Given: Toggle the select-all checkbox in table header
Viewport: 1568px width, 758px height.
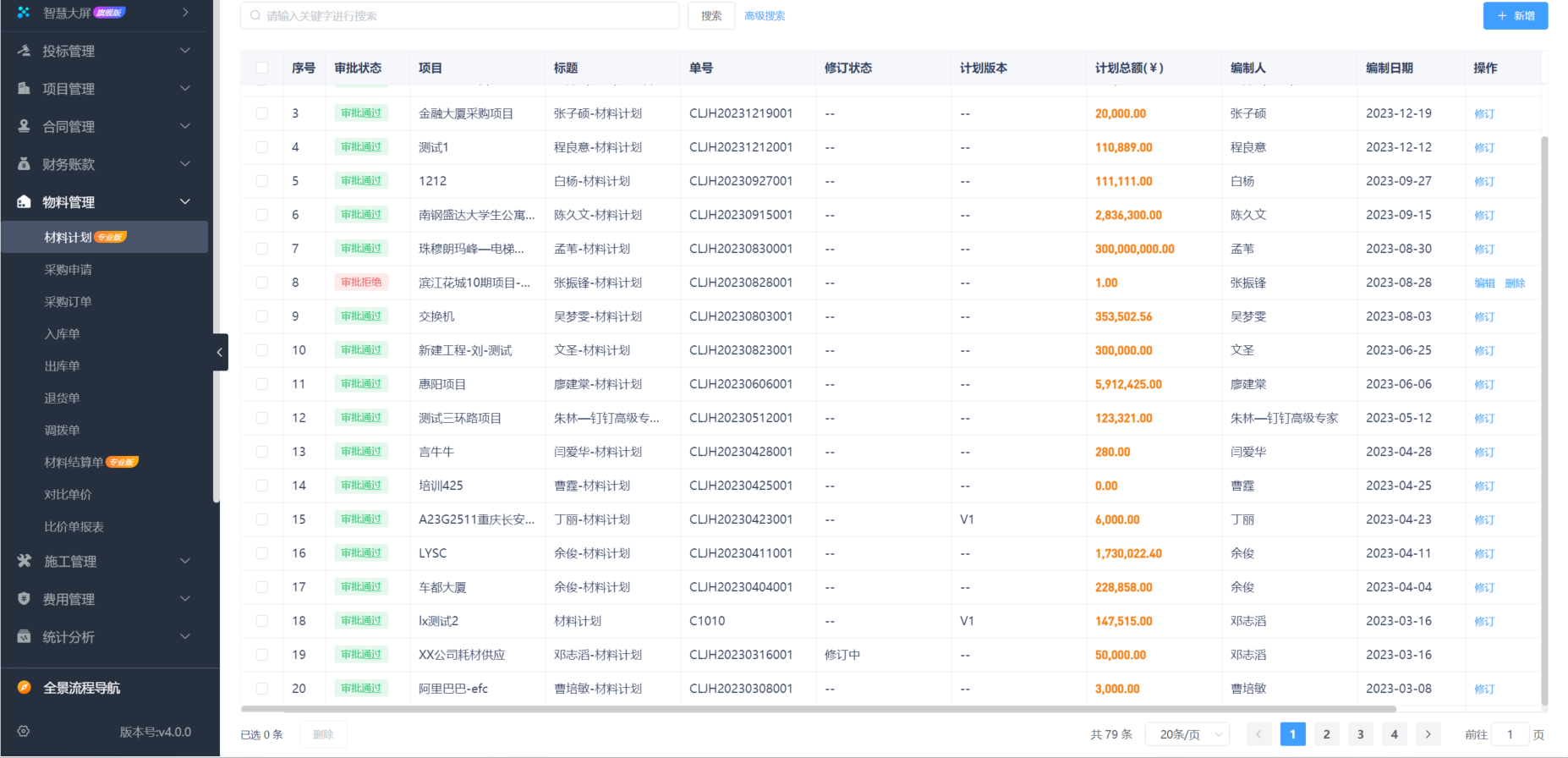Looking at the screenshot, I should pyautogui.click(x=262, y=68).
